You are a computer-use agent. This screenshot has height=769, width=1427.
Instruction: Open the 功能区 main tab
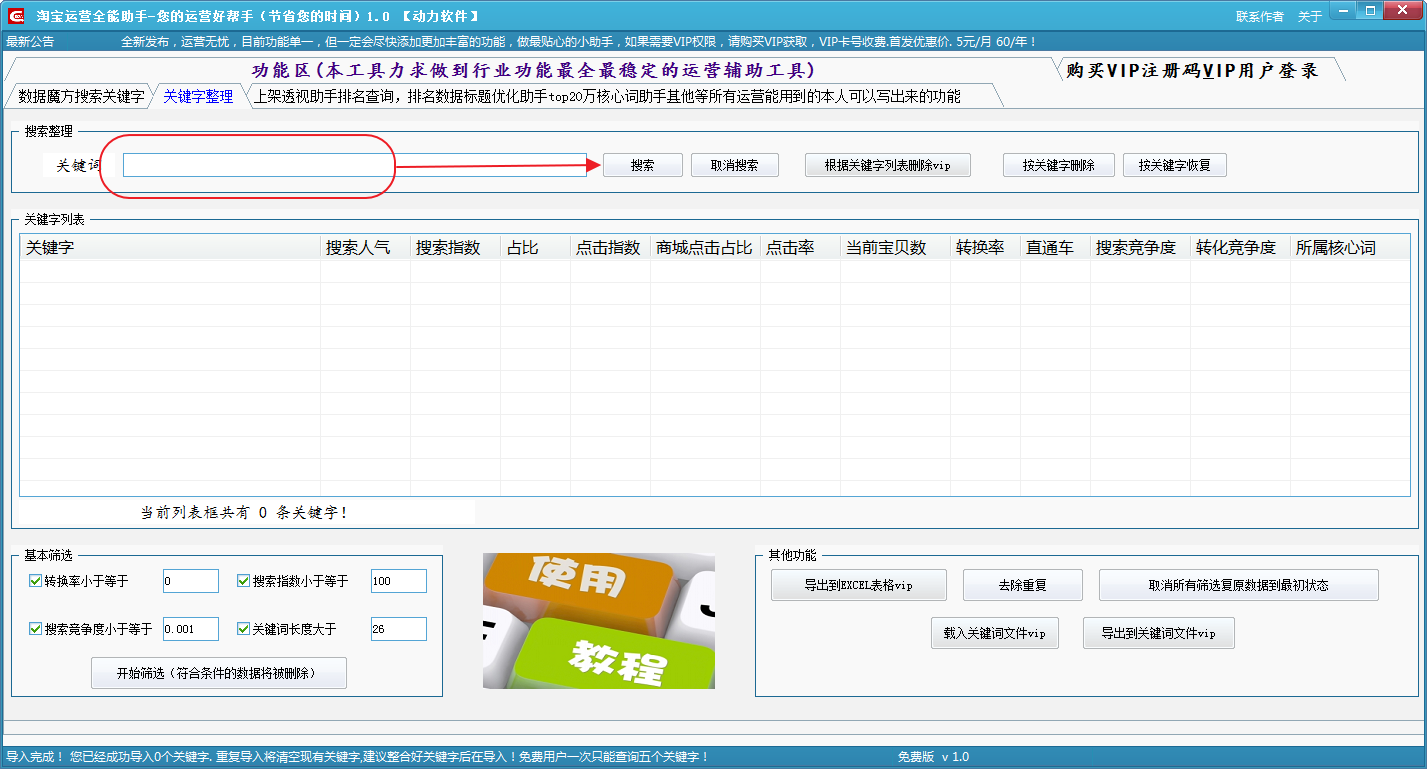[533, 70]
